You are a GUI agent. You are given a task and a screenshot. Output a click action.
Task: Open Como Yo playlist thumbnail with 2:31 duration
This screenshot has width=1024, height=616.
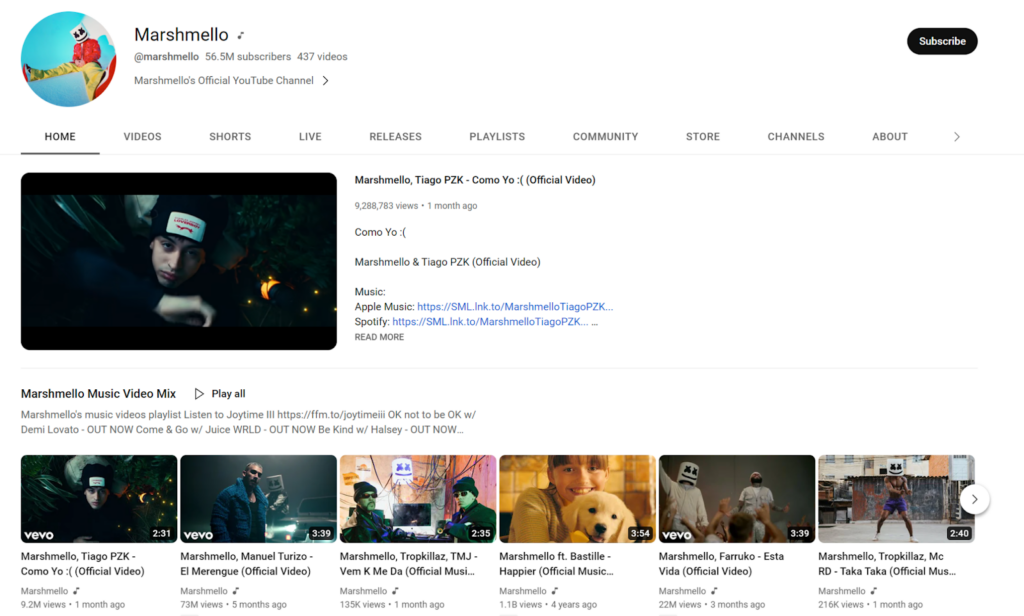[x=99, y=499]
